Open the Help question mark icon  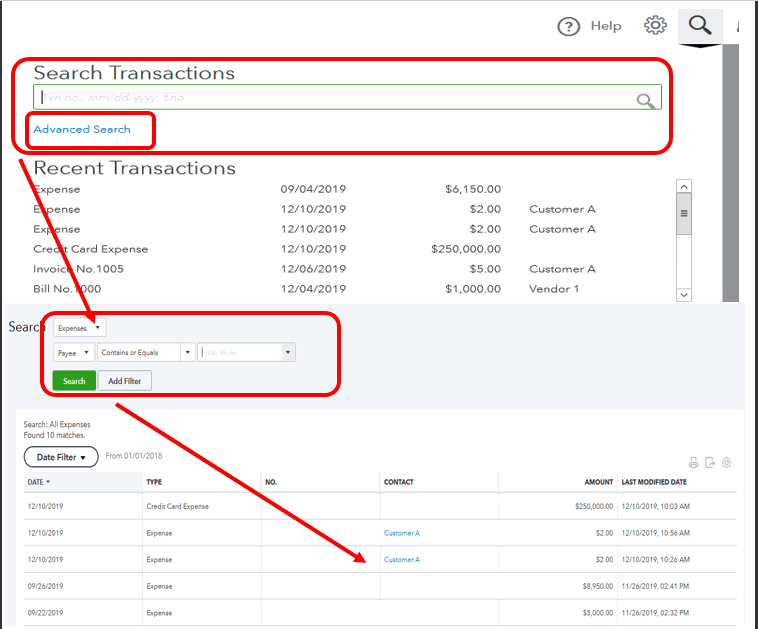(568, 27)
